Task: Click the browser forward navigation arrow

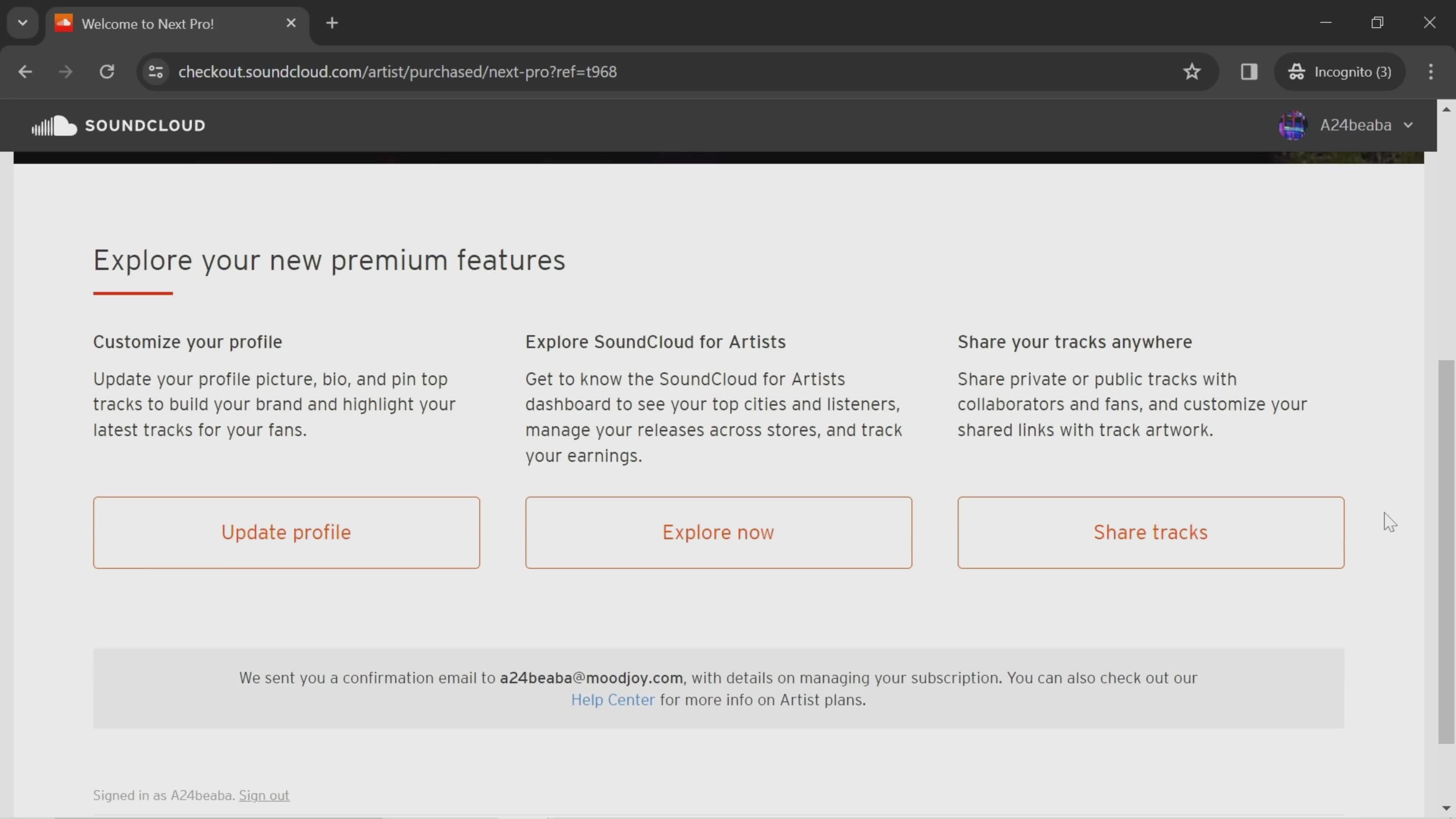Action: tap(64, 71)
